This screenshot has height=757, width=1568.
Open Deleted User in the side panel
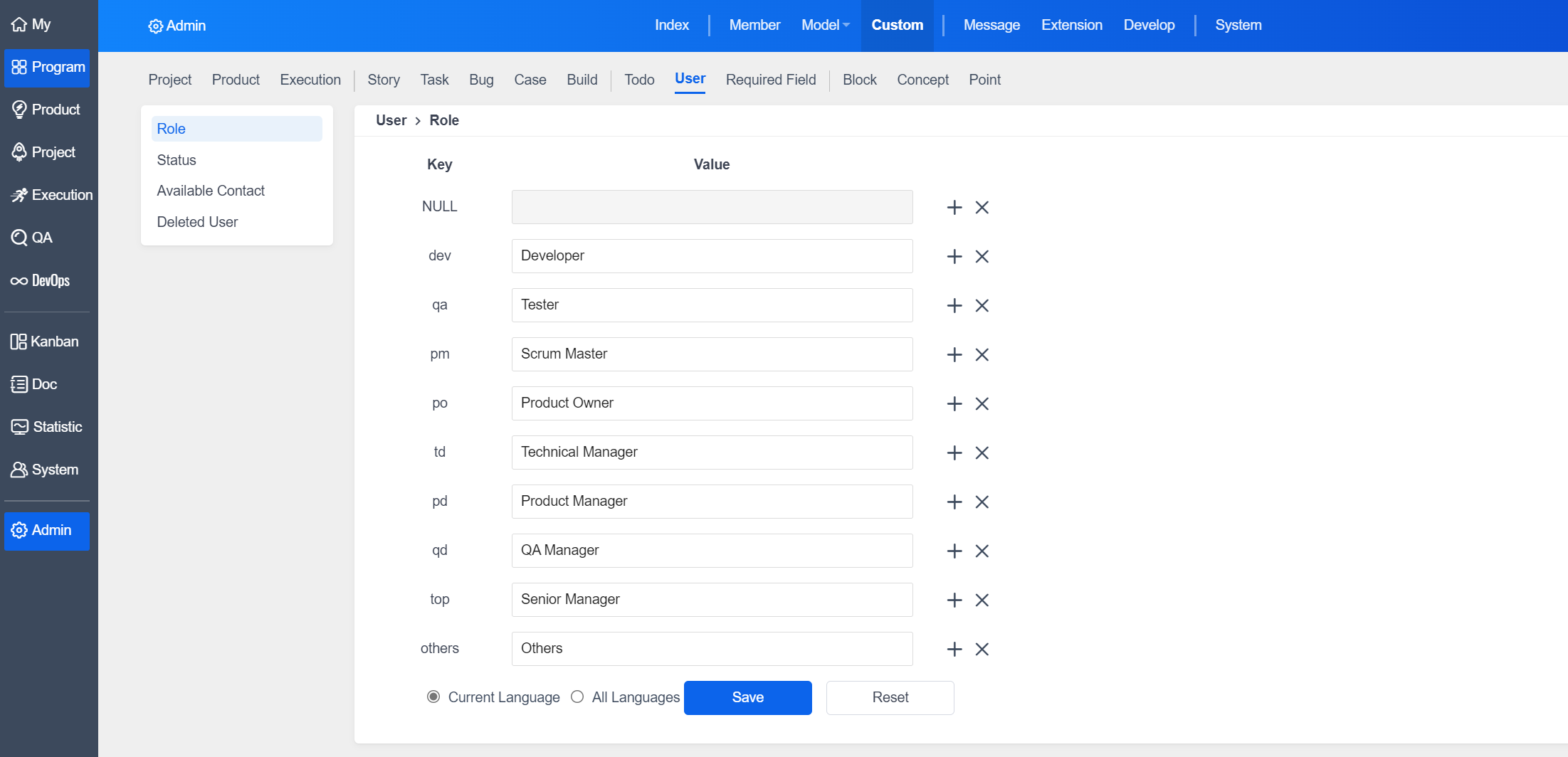(197, 222)
